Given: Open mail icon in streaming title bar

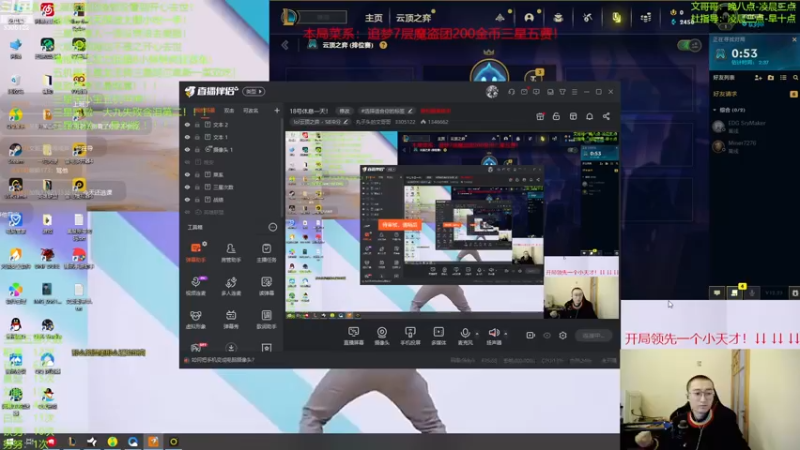Looking at the screenshot, I should click(x=524, y=92).
